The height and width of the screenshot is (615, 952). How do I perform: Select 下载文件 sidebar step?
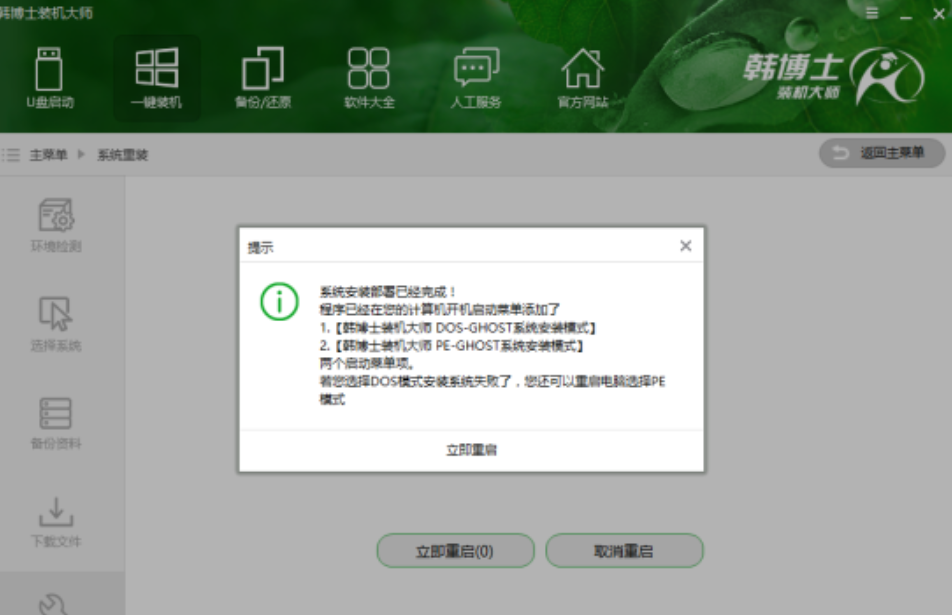pos(56,522)
